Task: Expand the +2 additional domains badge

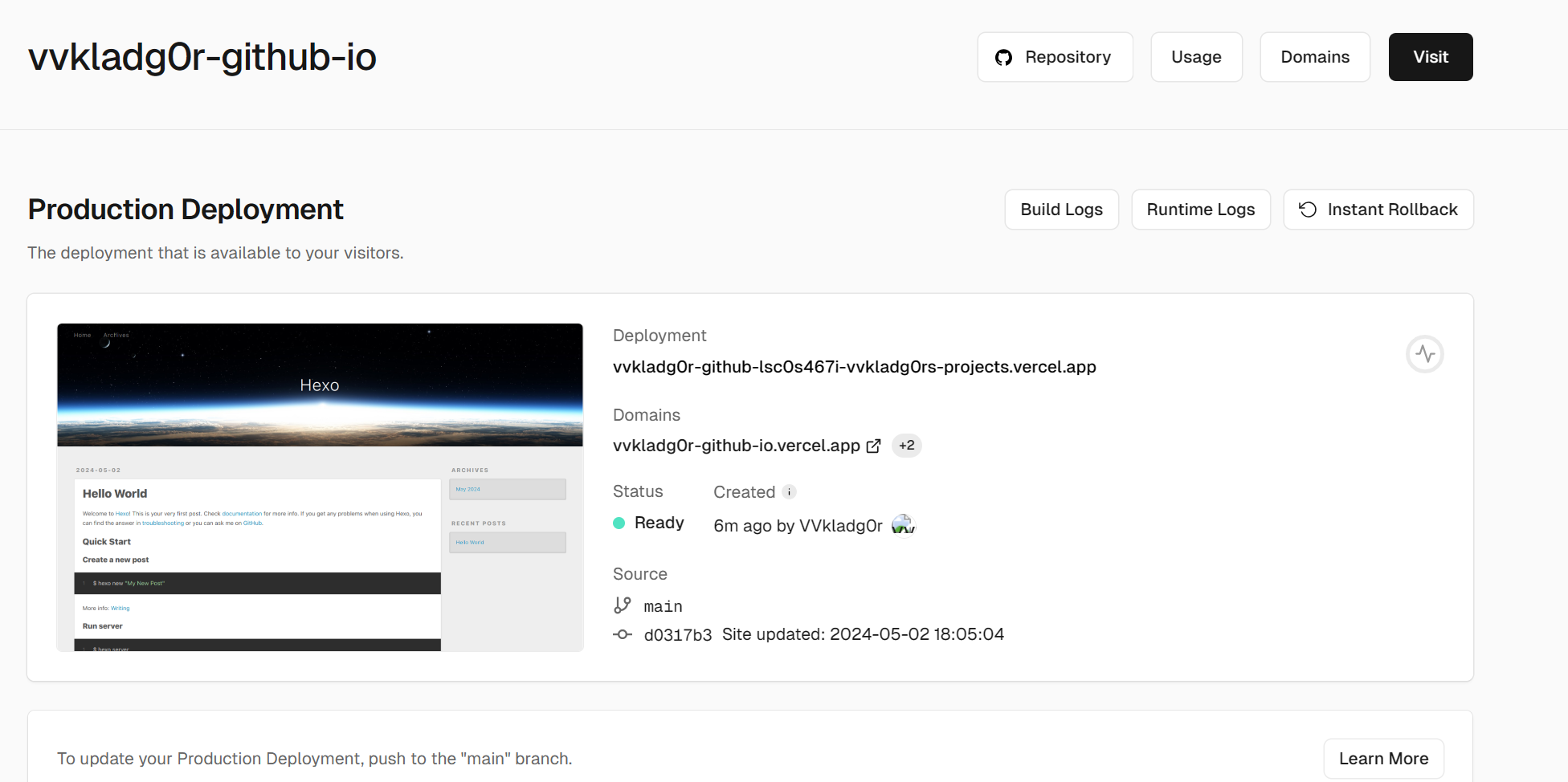Action: click(x=906, y=446)
